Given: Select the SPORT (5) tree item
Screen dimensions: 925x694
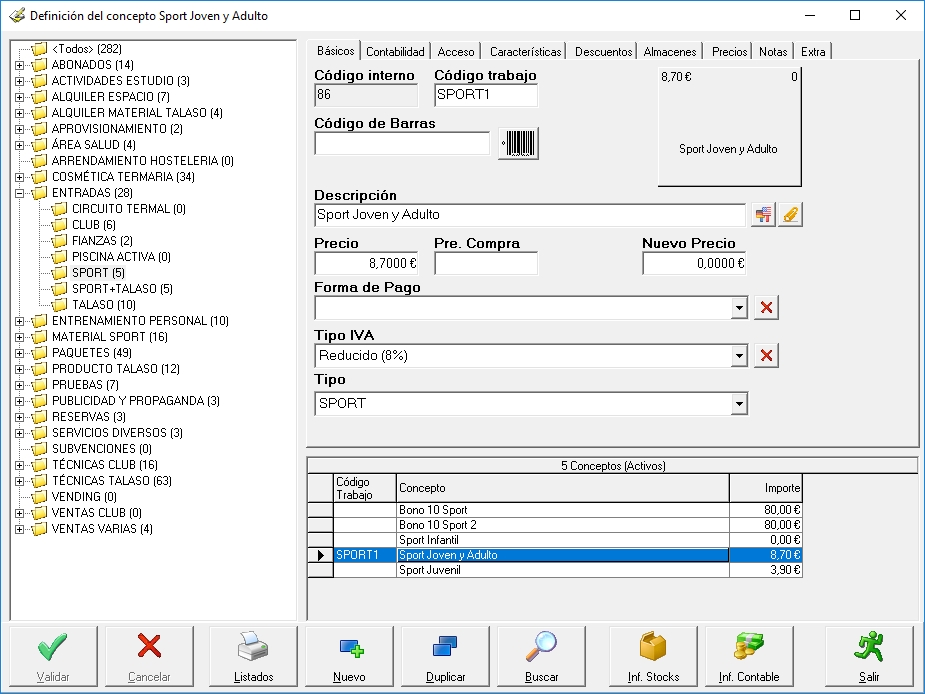Looking at the screenshot, I should (x=98, y=273).
